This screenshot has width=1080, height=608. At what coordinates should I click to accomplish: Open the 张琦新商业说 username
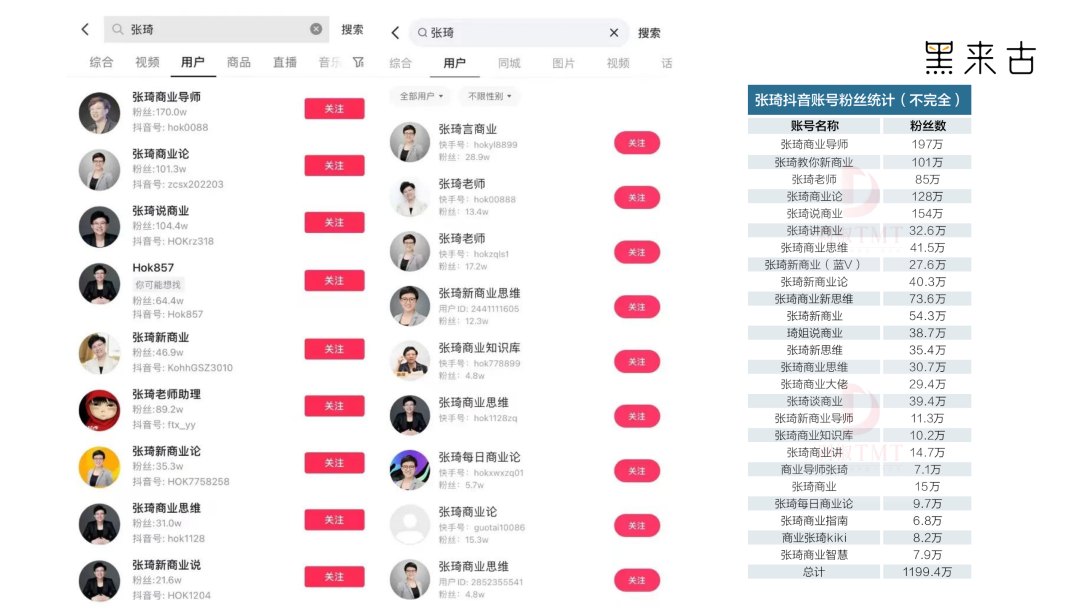pos(167,565)
